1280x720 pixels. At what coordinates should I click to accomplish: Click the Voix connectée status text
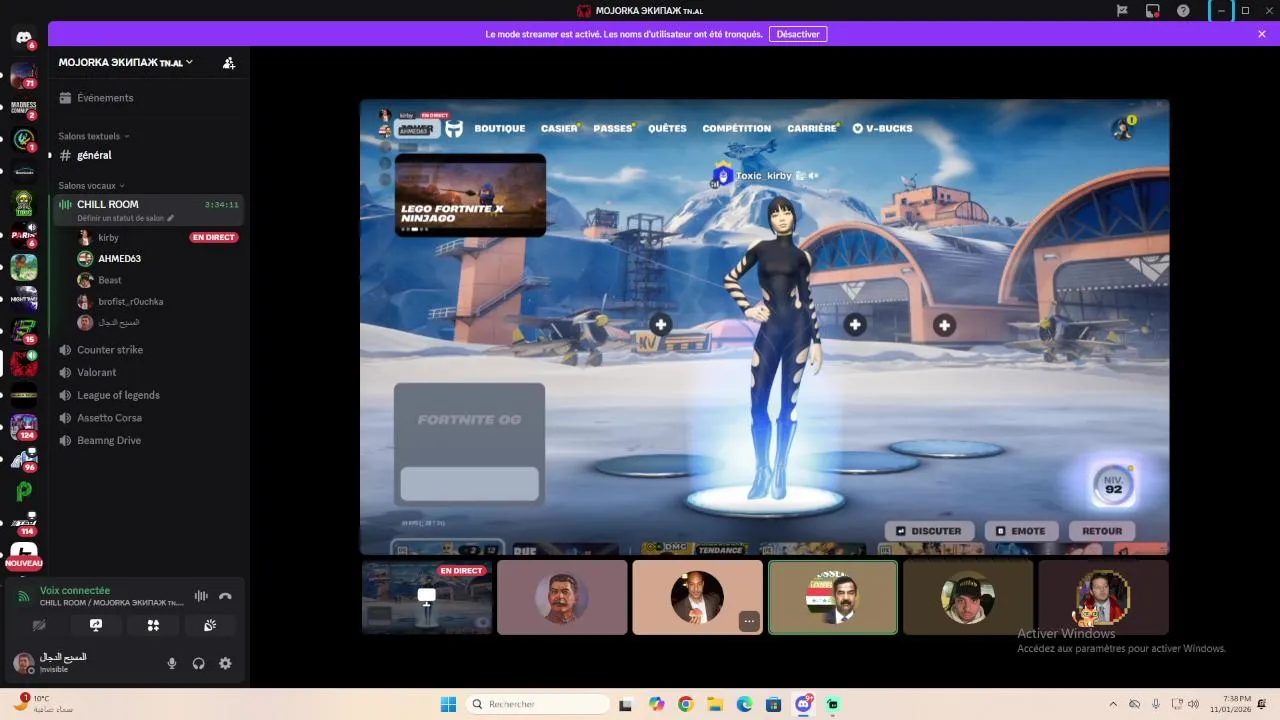point(75,590)
